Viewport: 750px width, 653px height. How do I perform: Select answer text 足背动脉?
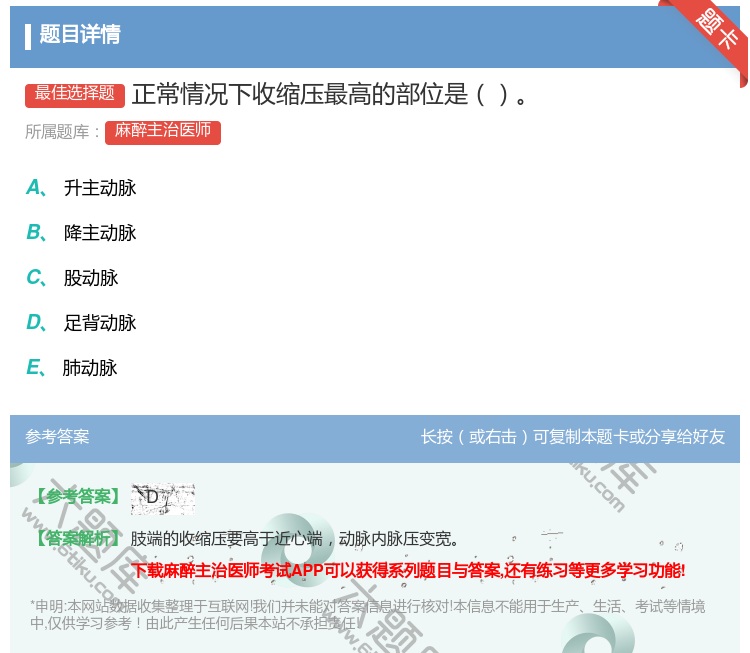click(x=100, y=323)
